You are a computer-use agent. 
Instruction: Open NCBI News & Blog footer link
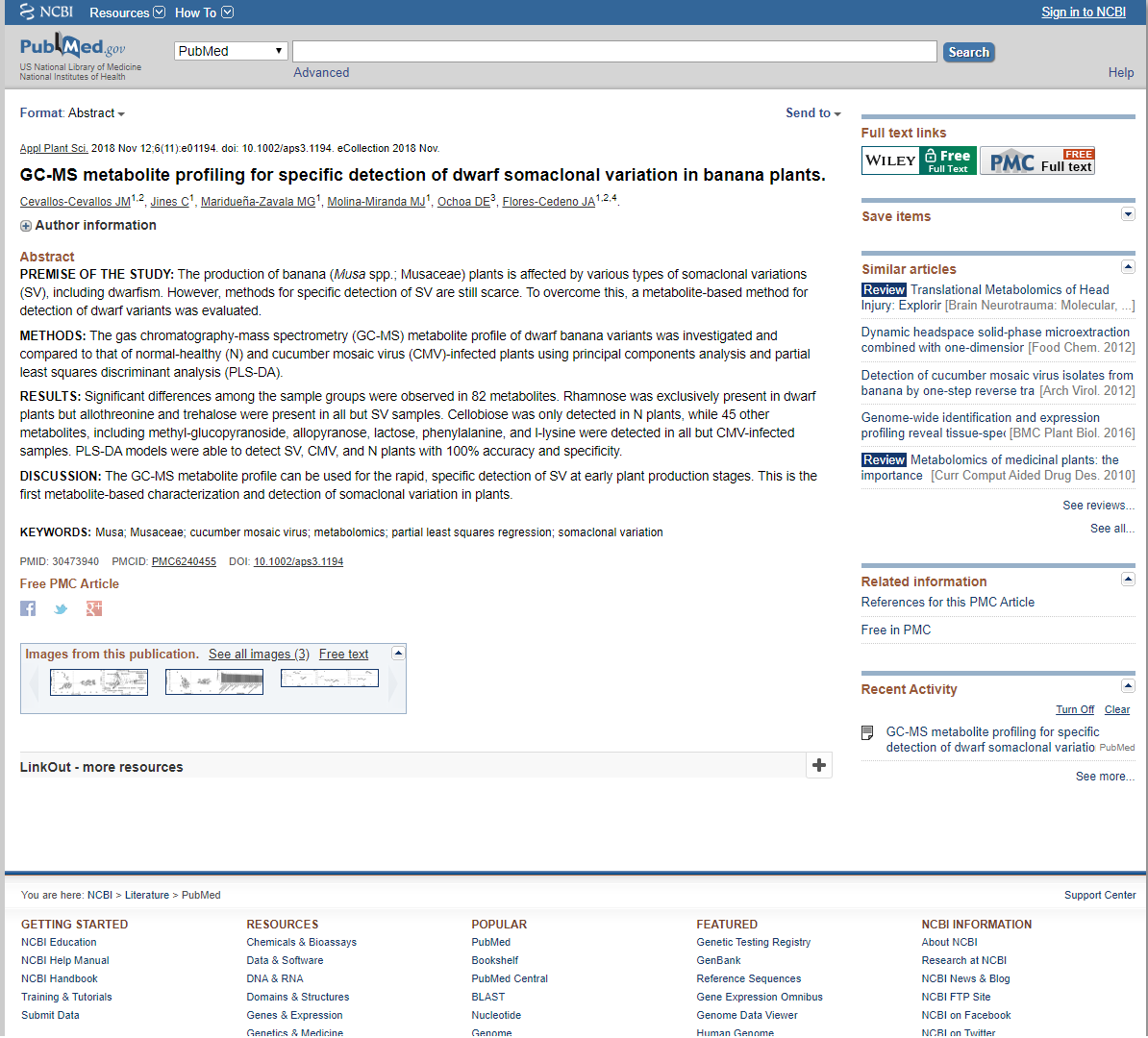click(x=965, y=978)
